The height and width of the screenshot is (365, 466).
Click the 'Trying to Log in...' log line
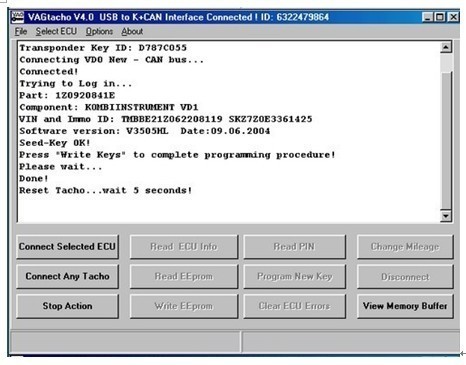[x=76, y=84]
